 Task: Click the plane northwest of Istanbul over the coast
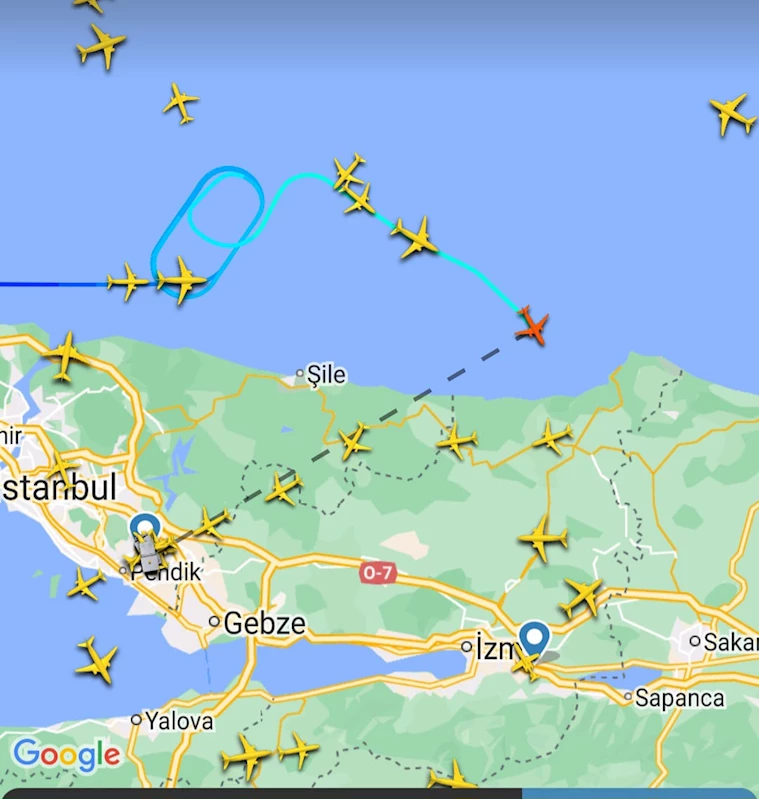click(64, 355)
